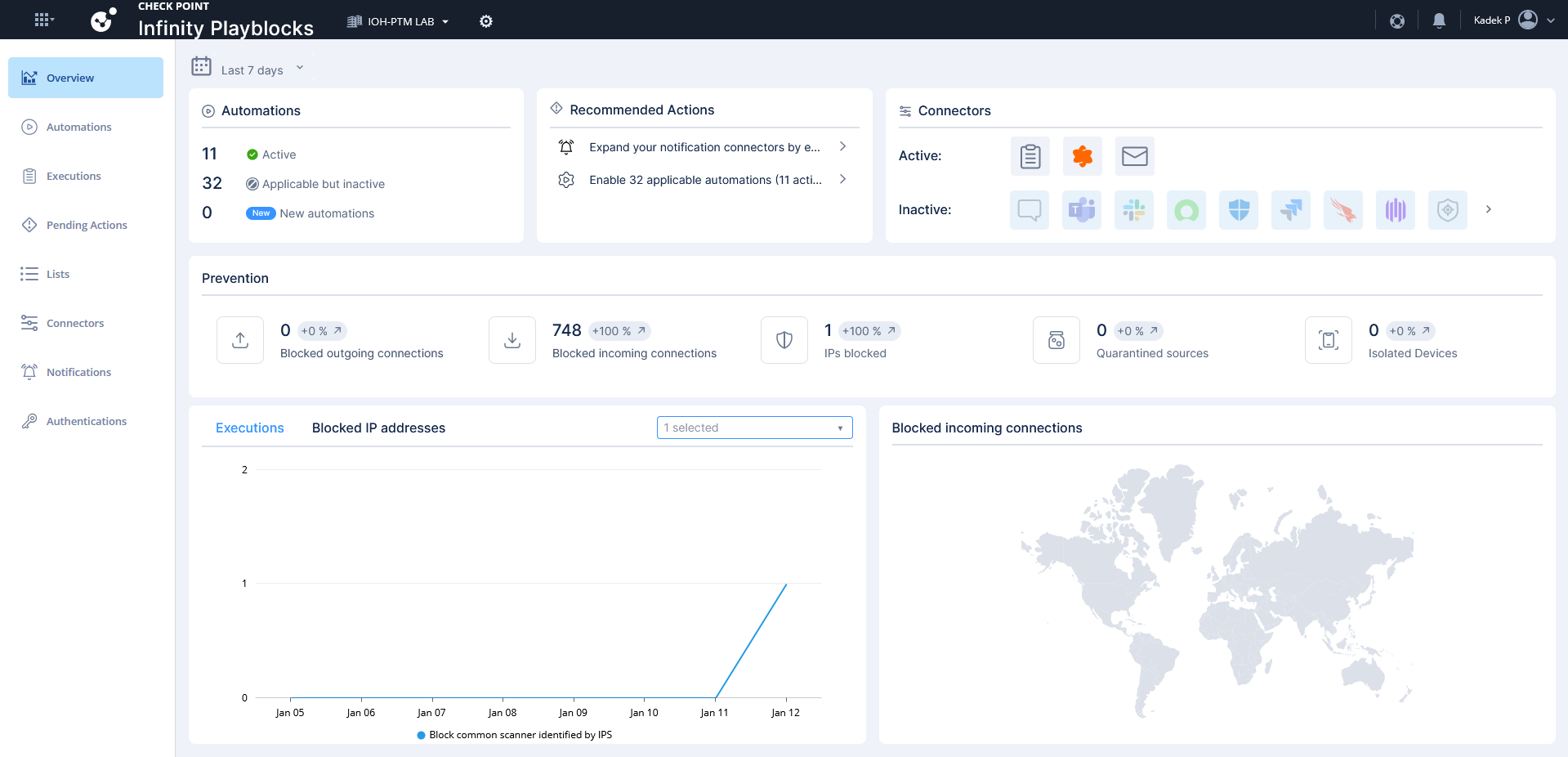Image resolution: width=1568 pixels, height=757 pixels.
Task: Open 'Enable 32 applicable automations' recommendation
Action: click(704, 180)
